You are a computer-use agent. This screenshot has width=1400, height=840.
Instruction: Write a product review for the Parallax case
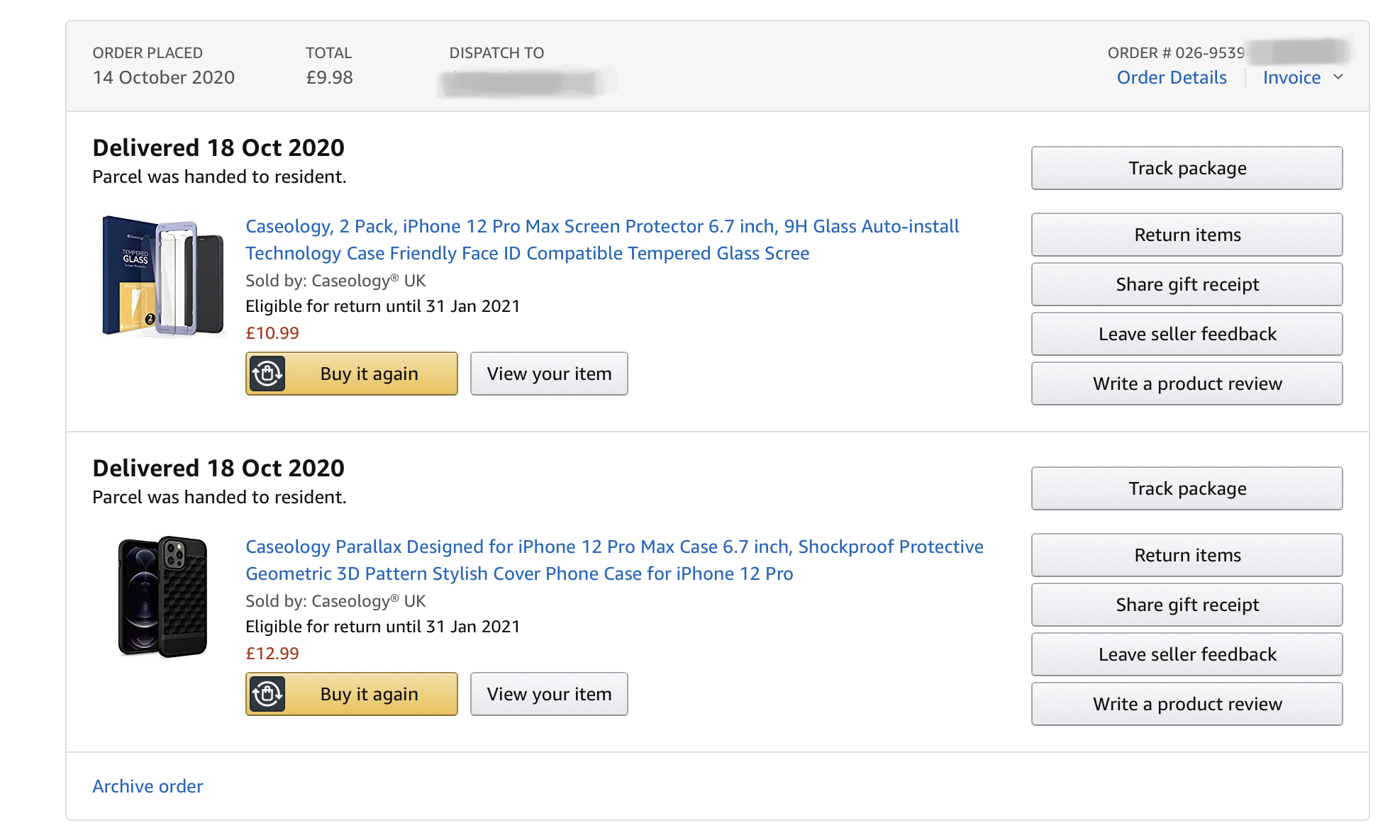tap(1187, 704)
